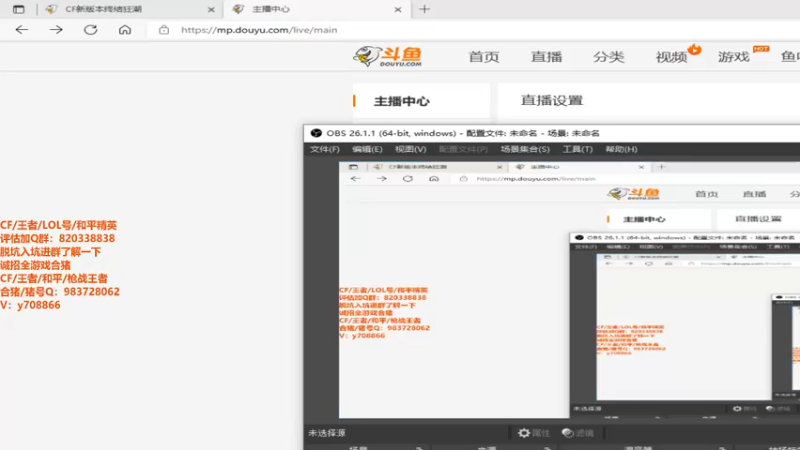Image resolution: width=800 pixels, height=450 pixels.
Task: Click overlay text 诚招全游戏合猪
Action: pos(35,265)
